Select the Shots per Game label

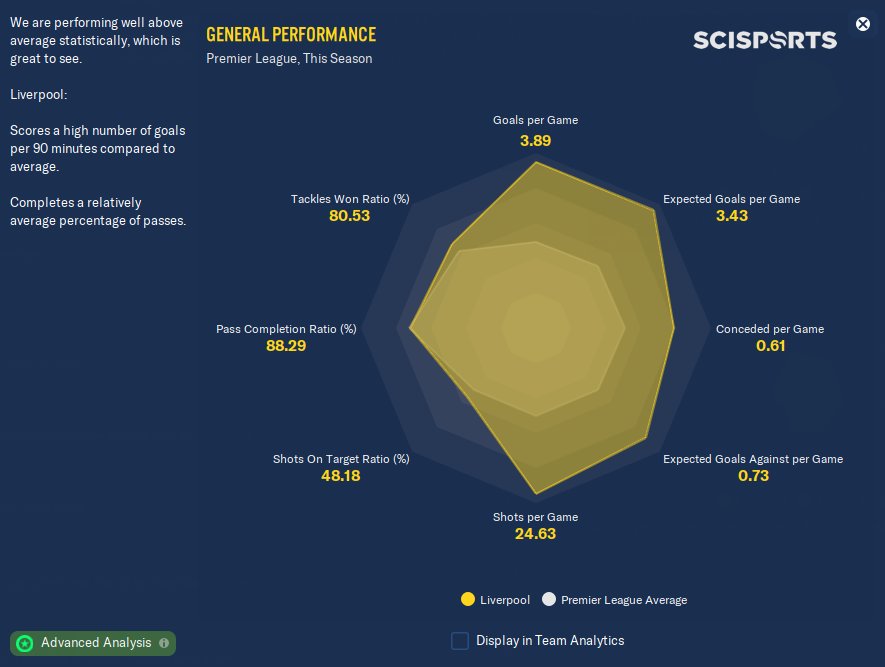(535, 517)
